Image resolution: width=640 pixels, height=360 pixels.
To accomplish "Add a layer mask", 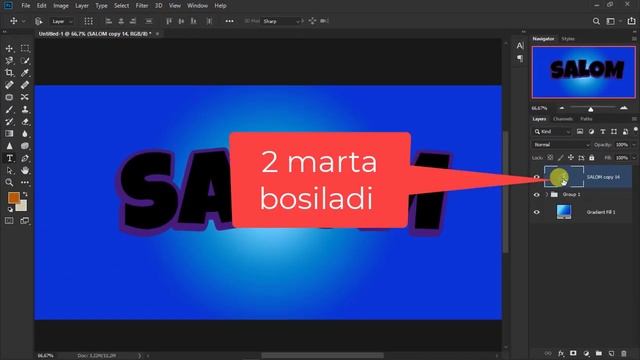I will click(x=573, y=353).
